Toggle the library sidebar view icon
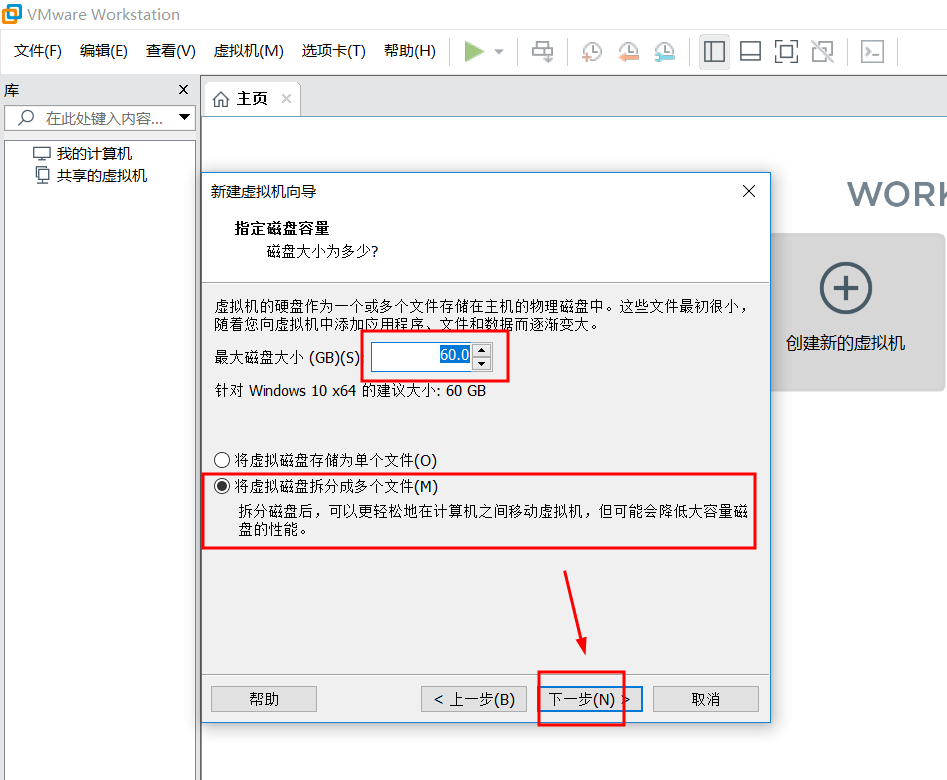Screen dimensions: 947x780 (714, 51)
